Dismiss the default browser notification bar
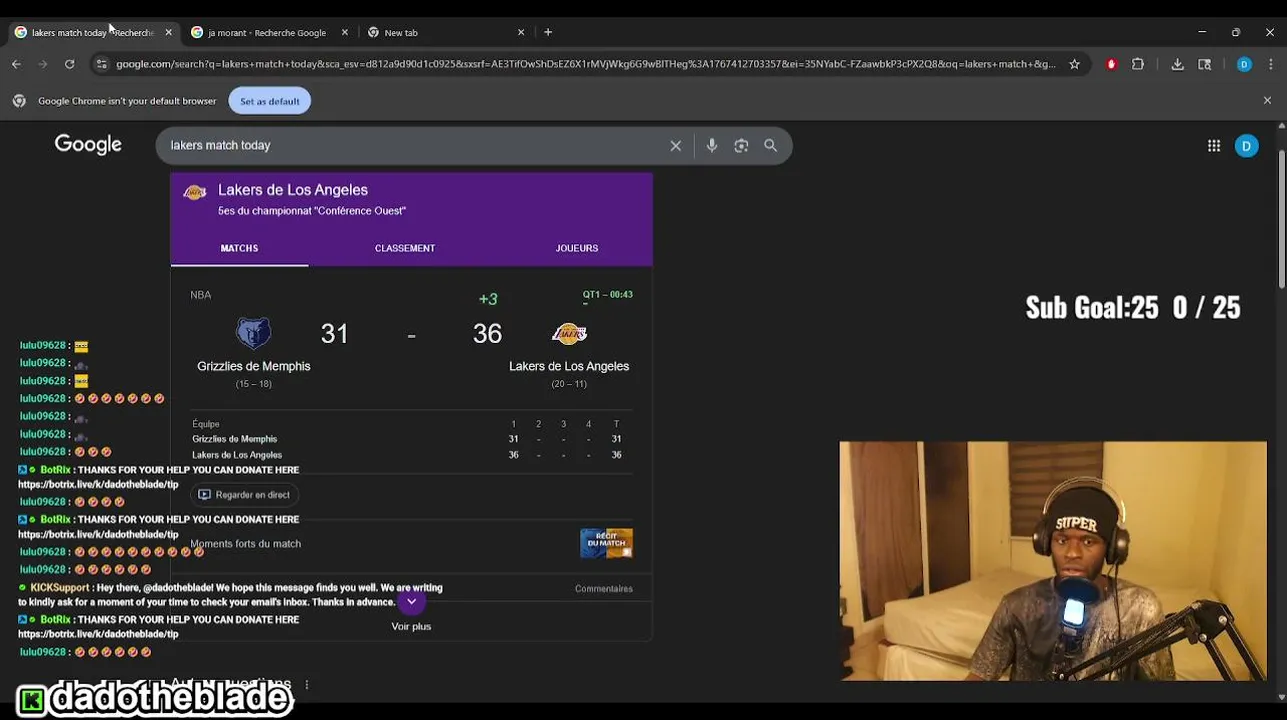Image resolution: width=1287 pixels, height=720 pixels. [1267, 101]
